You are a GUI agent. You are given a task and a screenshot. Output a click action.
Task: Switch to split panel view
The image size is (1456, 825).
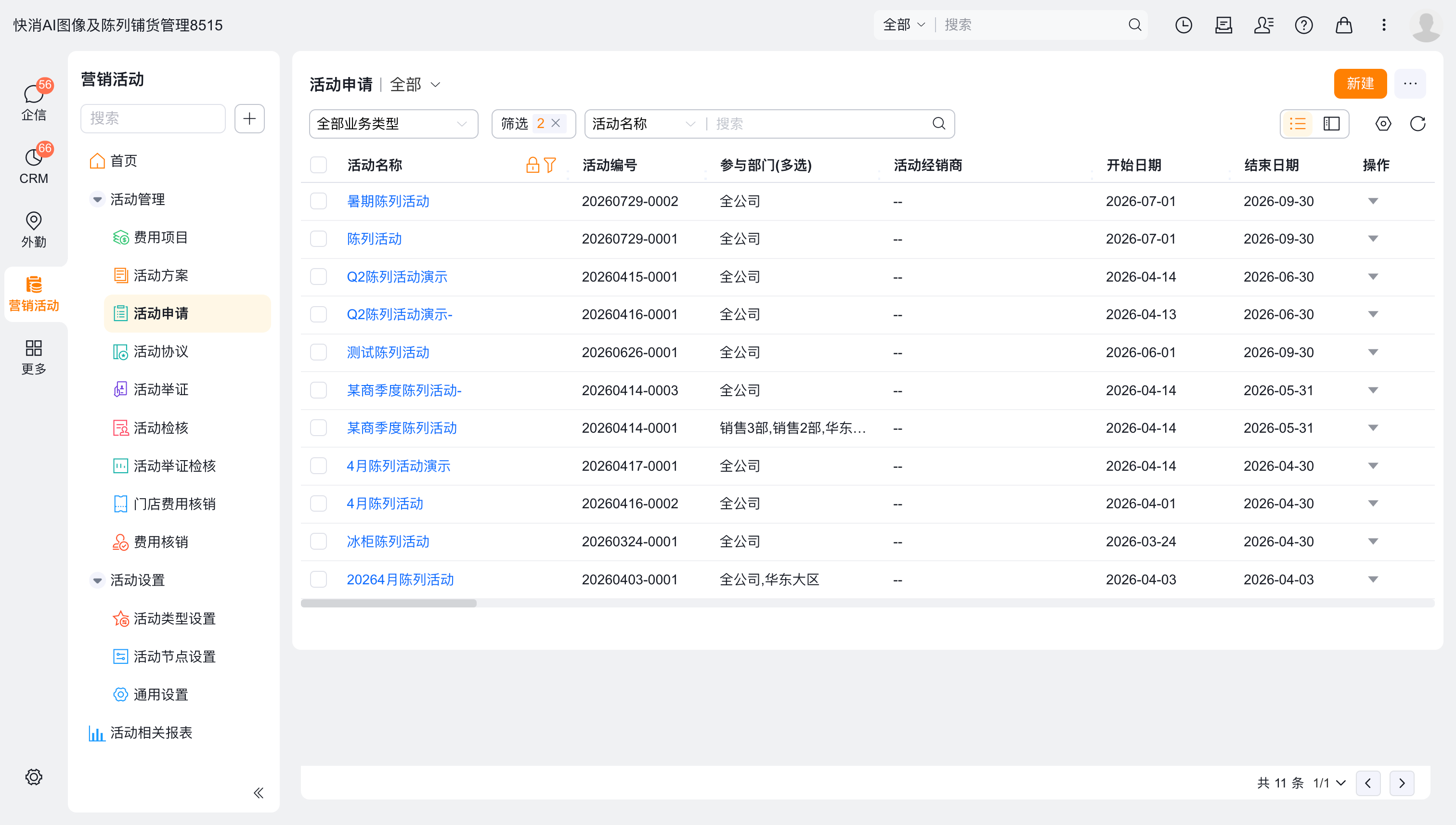[1331, 124]
